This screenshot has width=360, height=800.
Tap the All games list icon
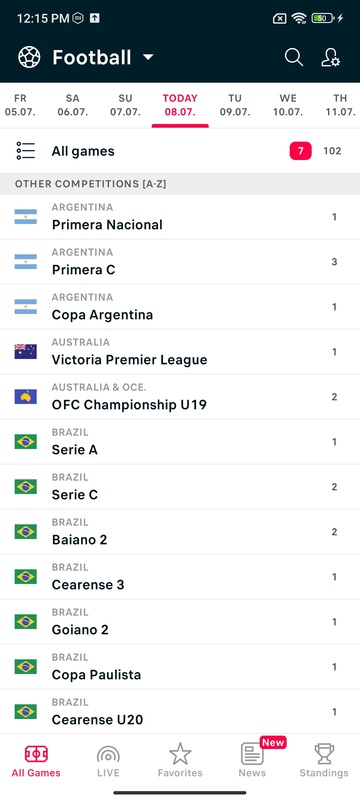point(25,151)
